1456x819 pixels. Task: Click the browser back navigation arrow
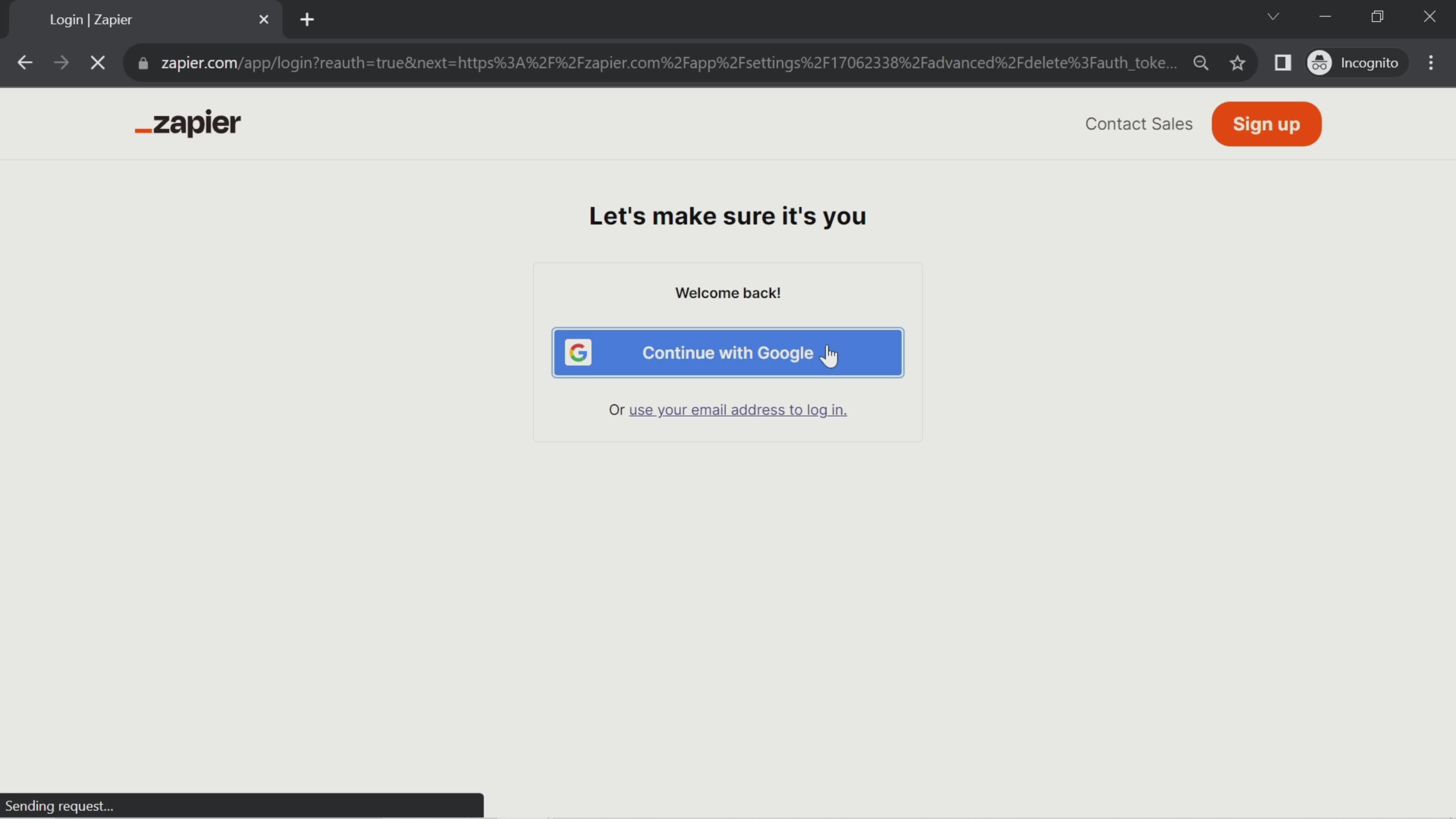24,62
